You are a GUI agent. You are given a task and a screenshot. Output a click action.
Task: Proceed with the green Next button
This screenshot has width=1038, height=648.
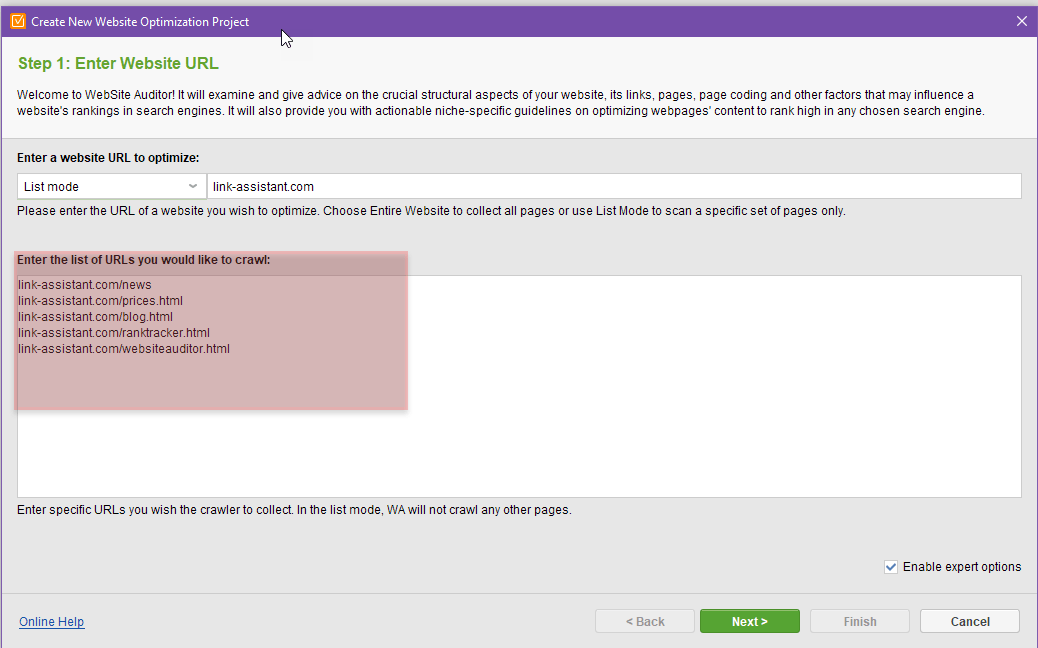(x=749, y=621)
